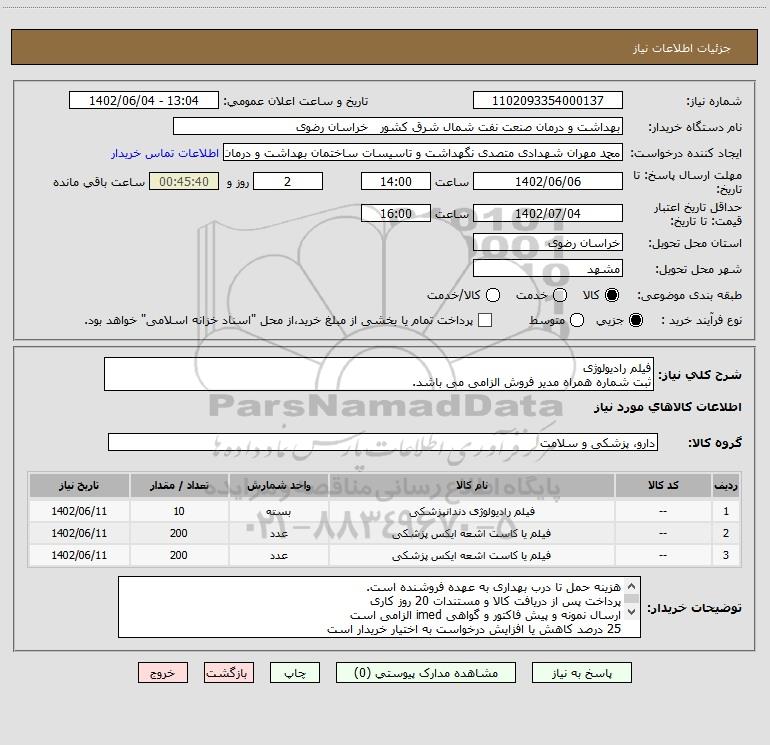Screen dimensions: 770x745
Task: Select the کالا radio button
Action: 612,295
